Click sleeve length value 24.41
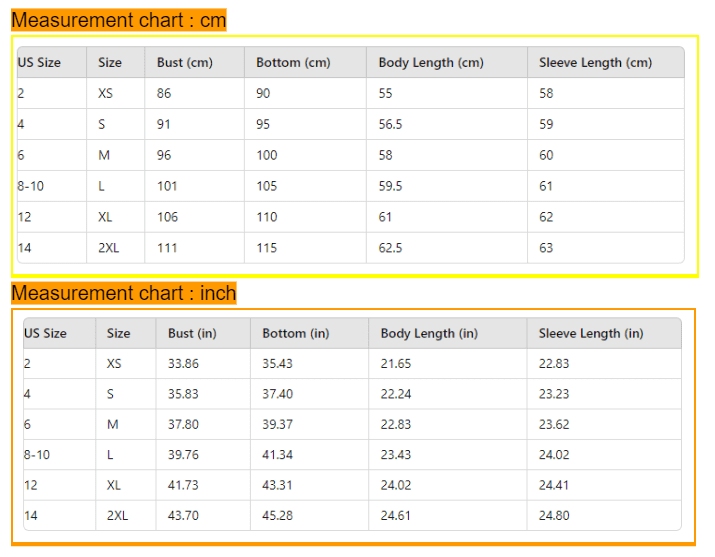 [x=554, y=485]
